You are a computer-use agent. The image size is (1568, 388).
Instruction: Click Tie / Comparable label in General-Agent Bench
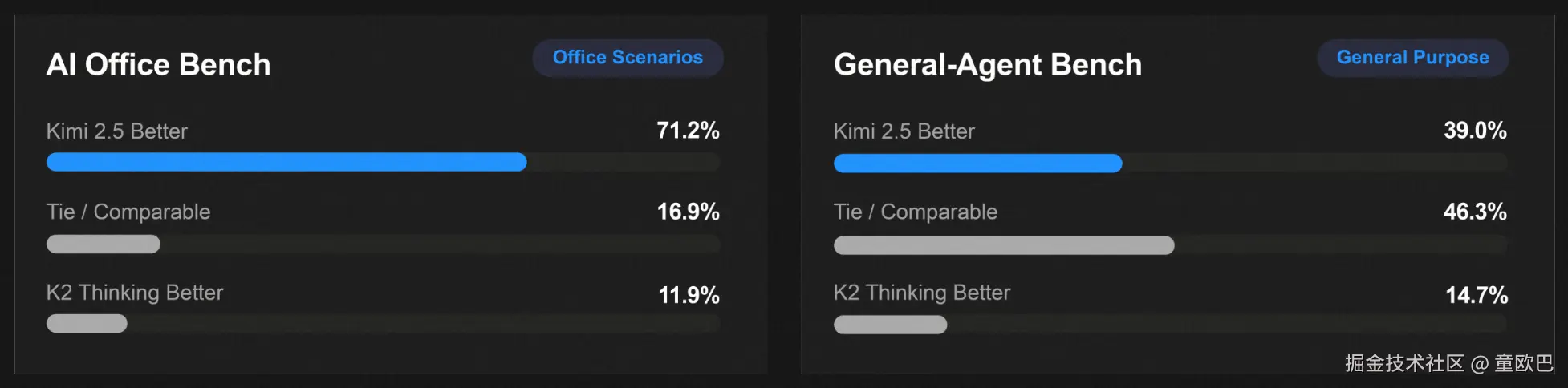pyautogui.click(x=916, y=212)
